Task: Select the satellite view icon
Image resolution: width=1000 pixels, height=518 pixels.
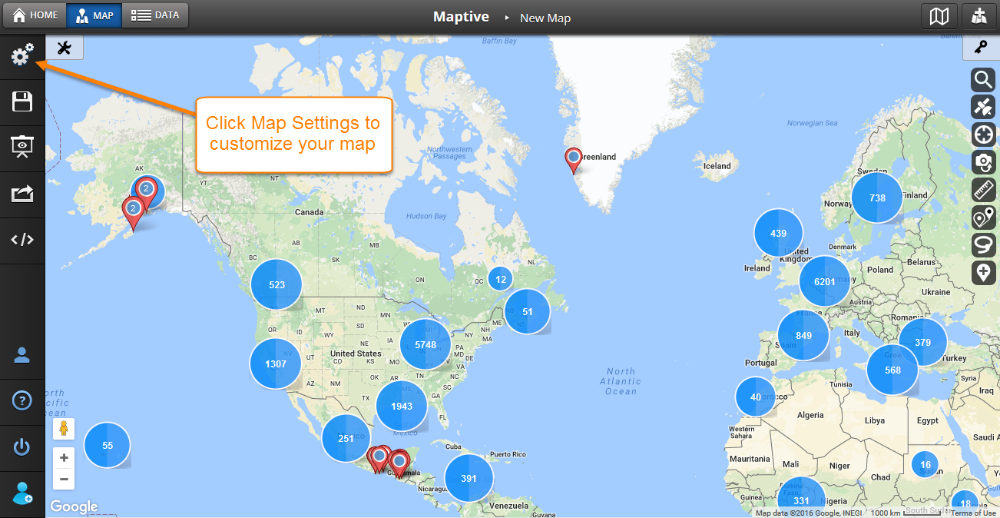Action: click(x=983, y=107)
